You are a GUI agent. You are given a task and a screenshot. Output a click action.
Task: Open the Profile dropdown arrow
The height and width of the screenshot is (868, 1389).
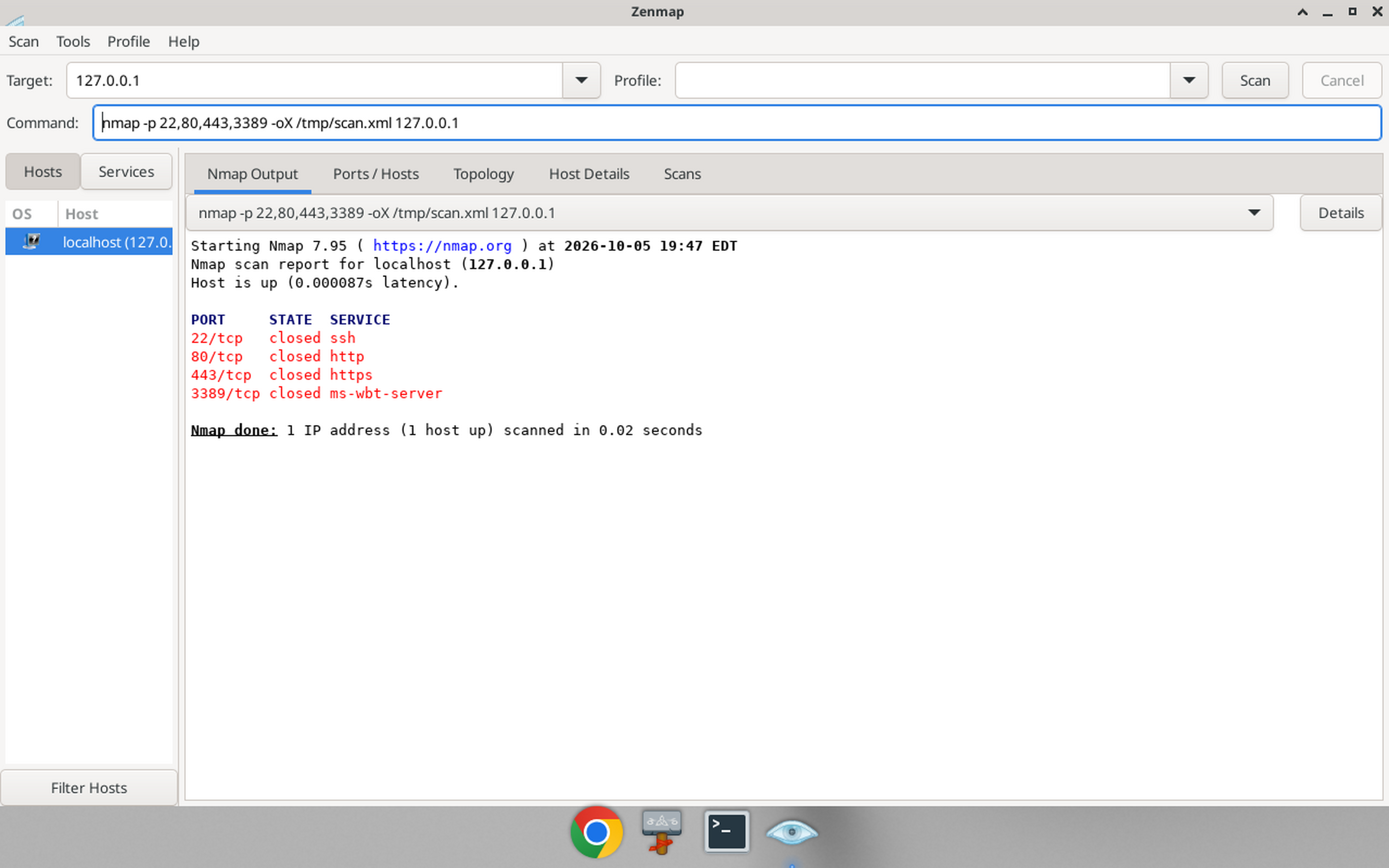pyautogui.click(x=1189, y=80)
